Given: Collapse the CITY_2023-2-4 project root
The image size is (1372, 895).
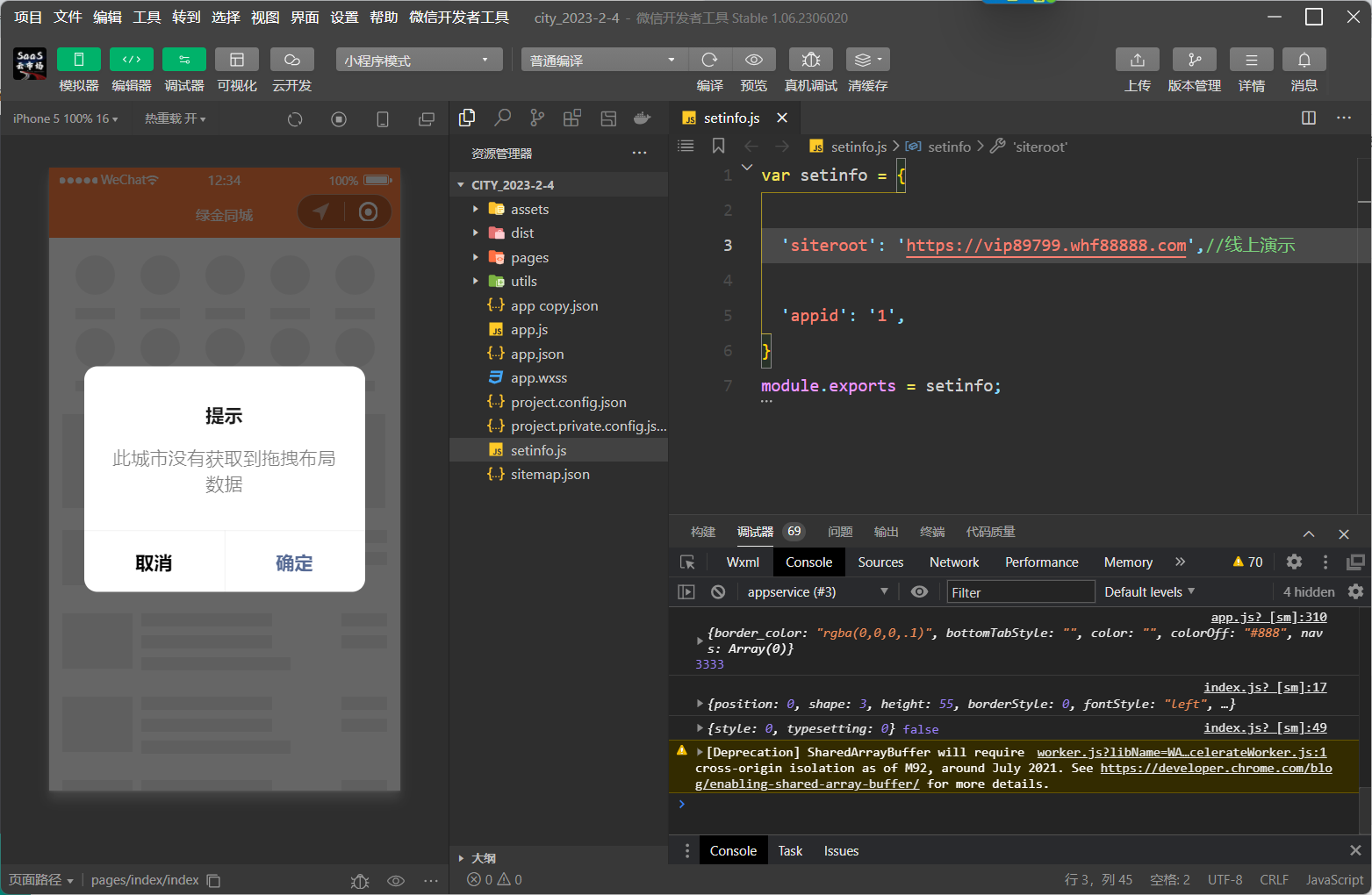Looking at the screenshot, I should coord(461,185).
